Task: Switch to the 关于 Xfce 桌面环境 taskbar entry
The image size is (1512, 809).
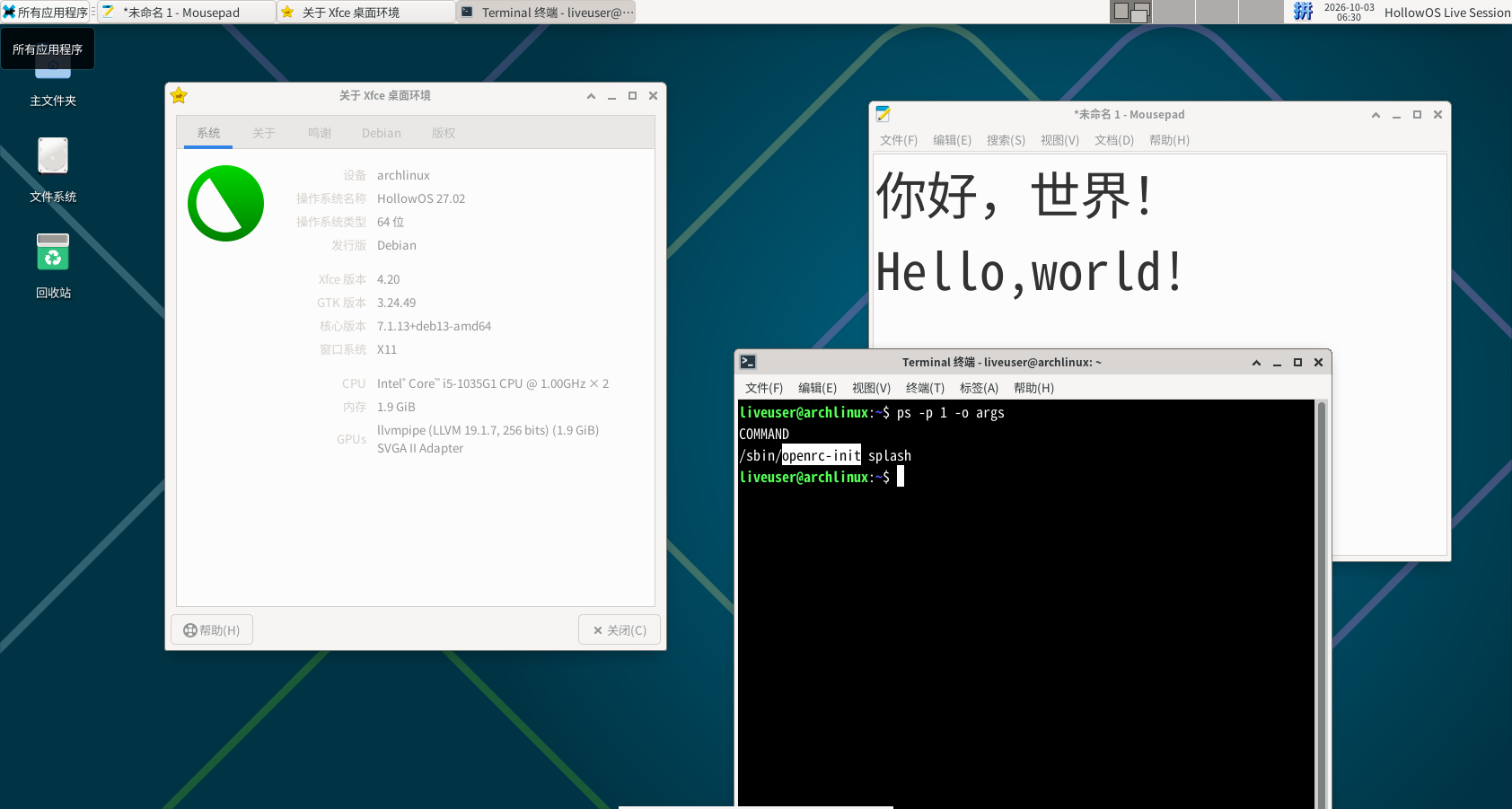Action: tap(365, 12)
